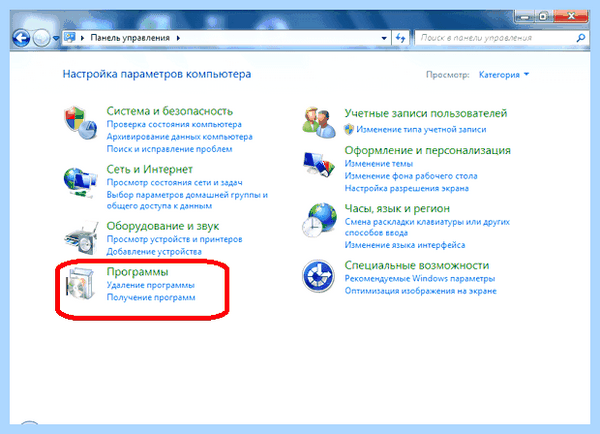
Task: Open Часы, язык и регион category
Action: 397,209
